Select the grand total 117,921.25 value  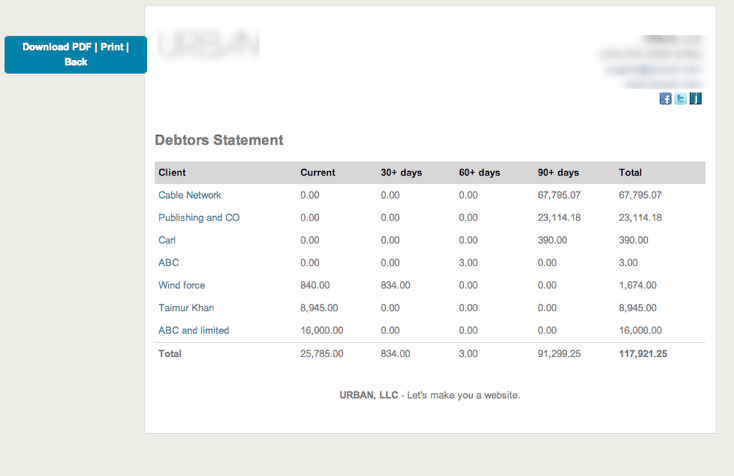coord(644,353)
